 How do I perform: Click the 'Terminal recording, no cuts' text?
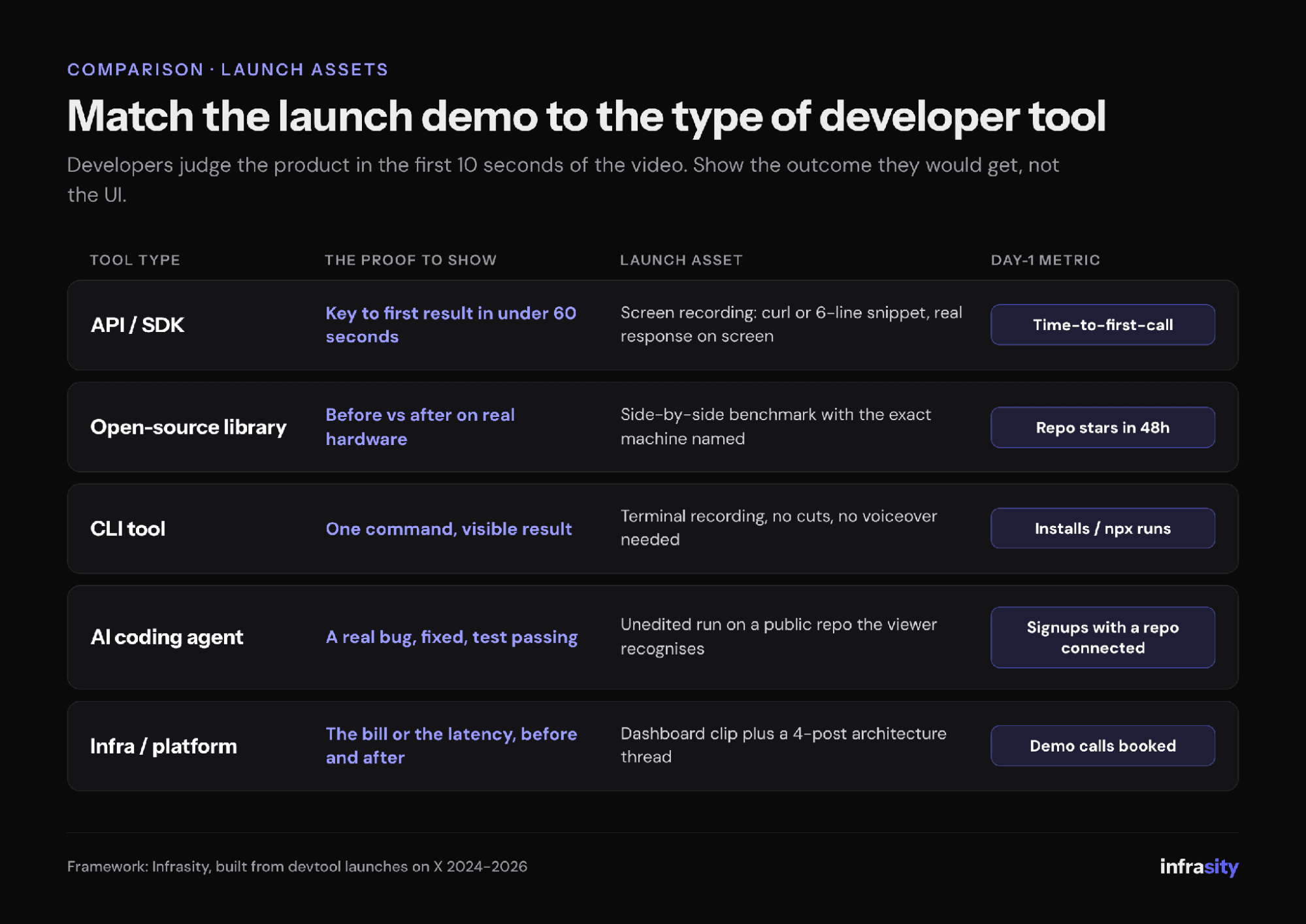pos(779,527)
